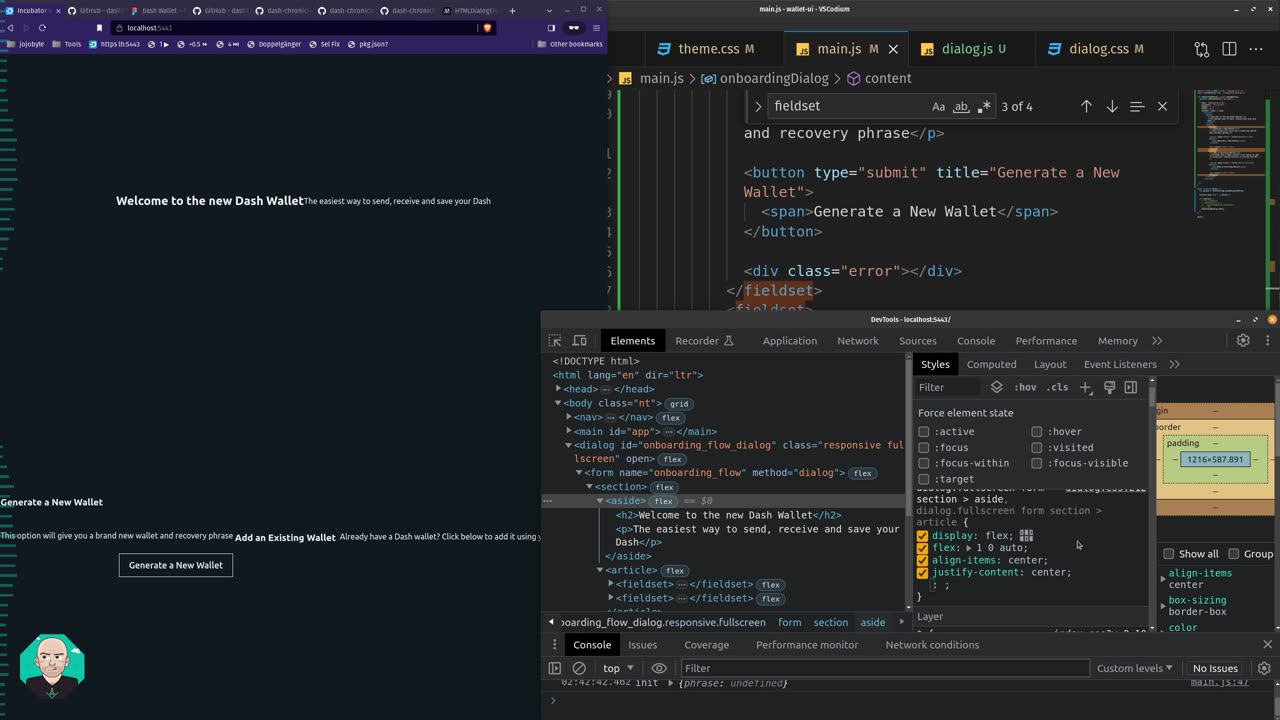This screenshot has width=1280, height=720.
Task: Expand the align-items computed property
Action: pos(1163,579)
